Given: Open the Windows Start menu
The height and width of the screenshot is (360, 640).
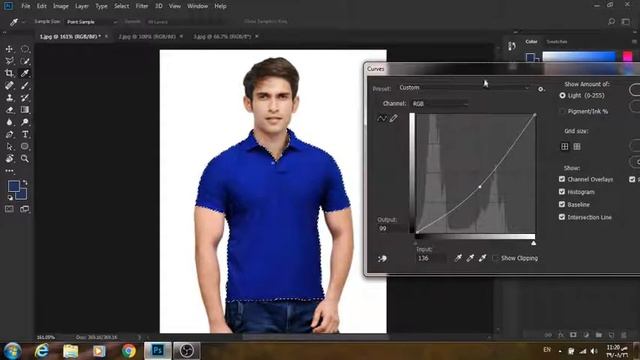Looking at the screenshot, I should 12,351.
